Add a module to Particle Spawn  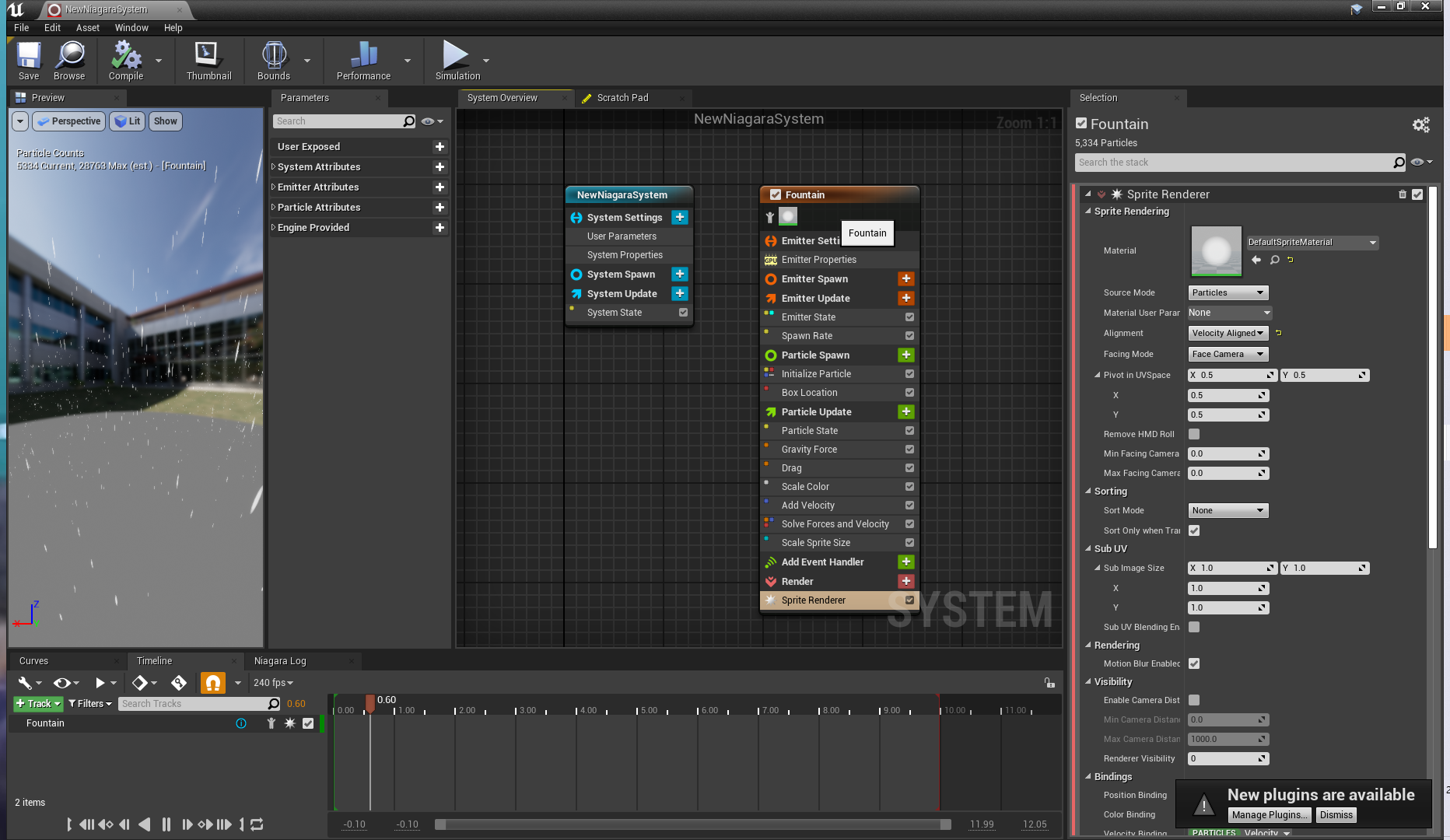pyautogui.click(x=906, y=355)
